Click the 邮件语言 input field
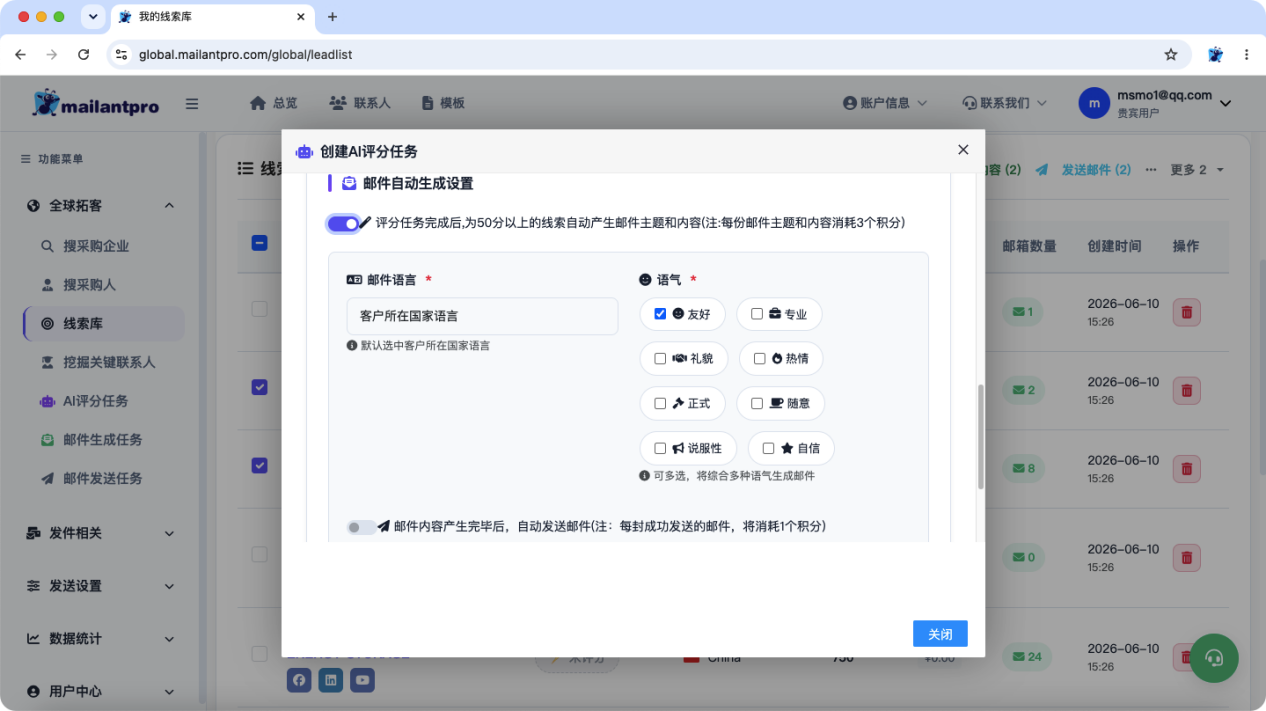The height and width of the screenshot is (711, 1266). click(x=482, y=316)
